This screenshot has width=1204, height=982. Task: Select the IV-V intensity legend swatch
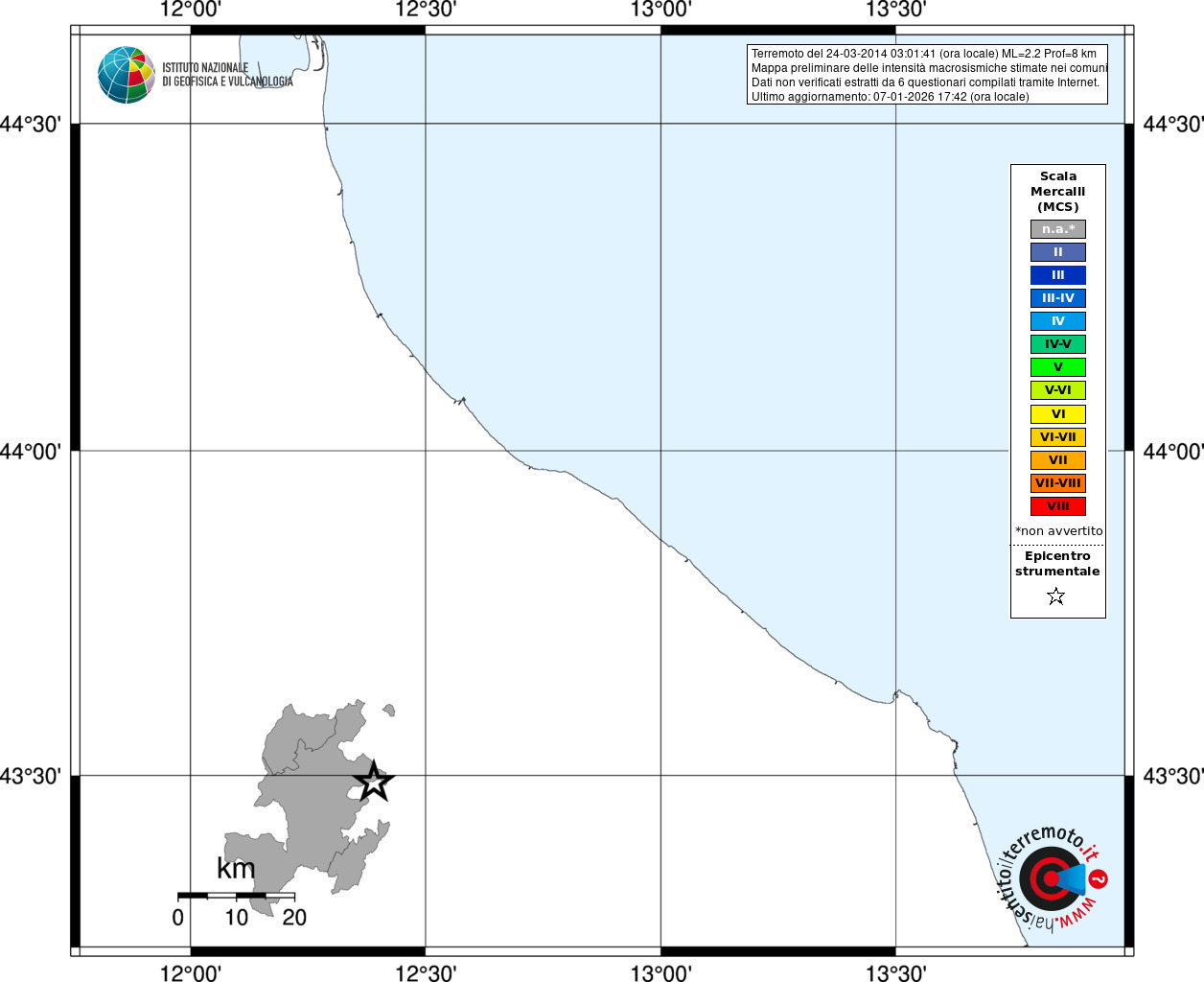pyautogui.click(x=1058, y=344)
